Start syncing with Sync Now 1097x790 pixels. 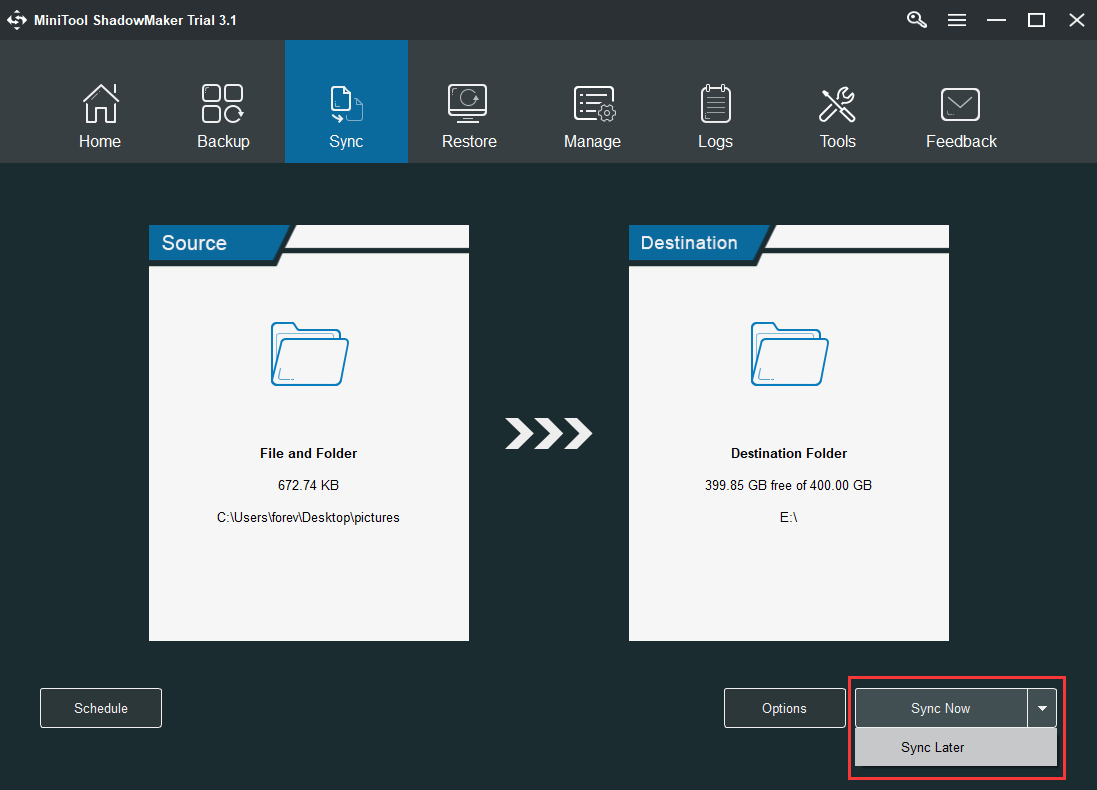pyautogui.click(x=940, y=708)
